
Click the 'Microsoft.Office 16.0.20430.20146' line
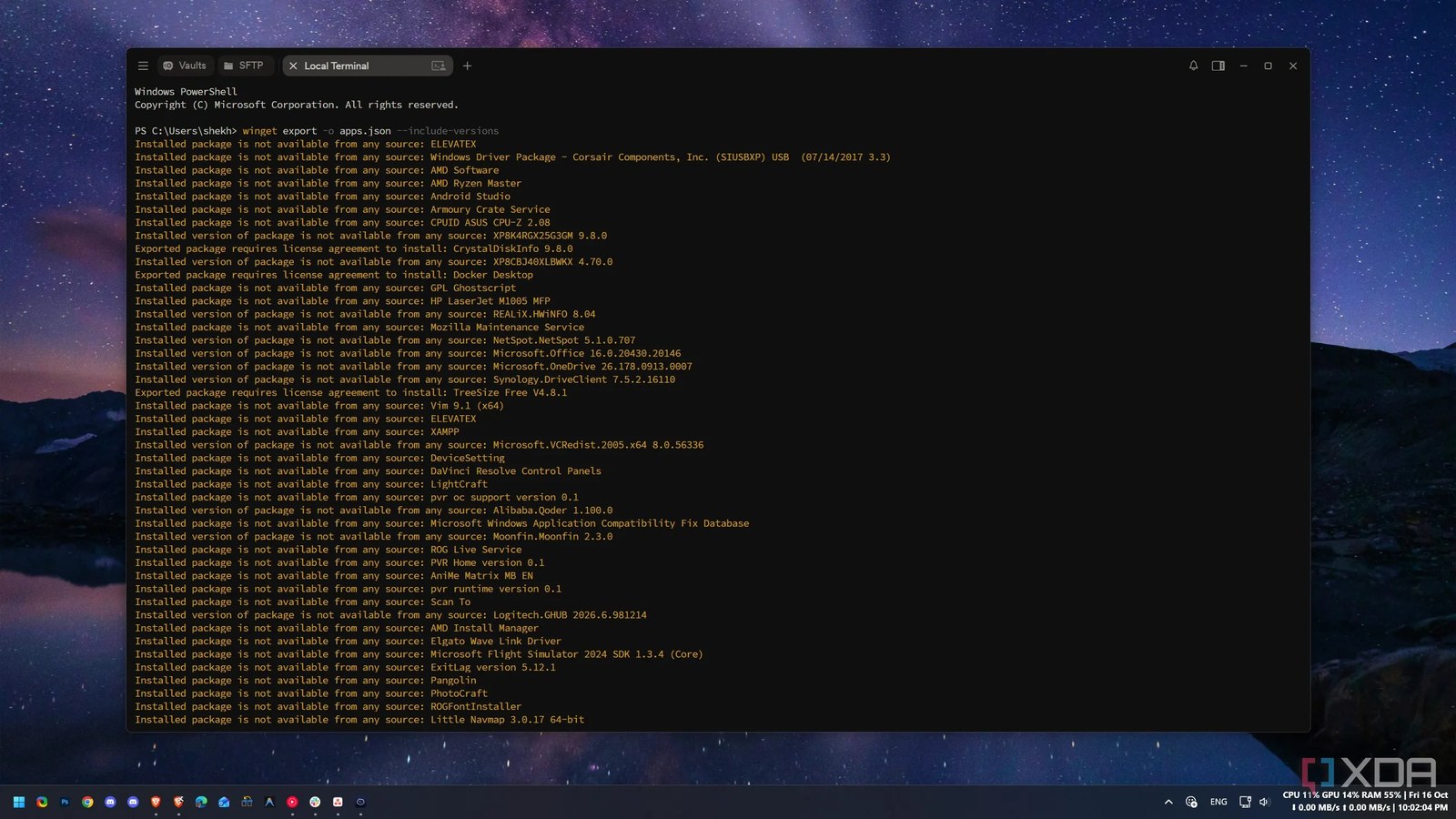408,353
